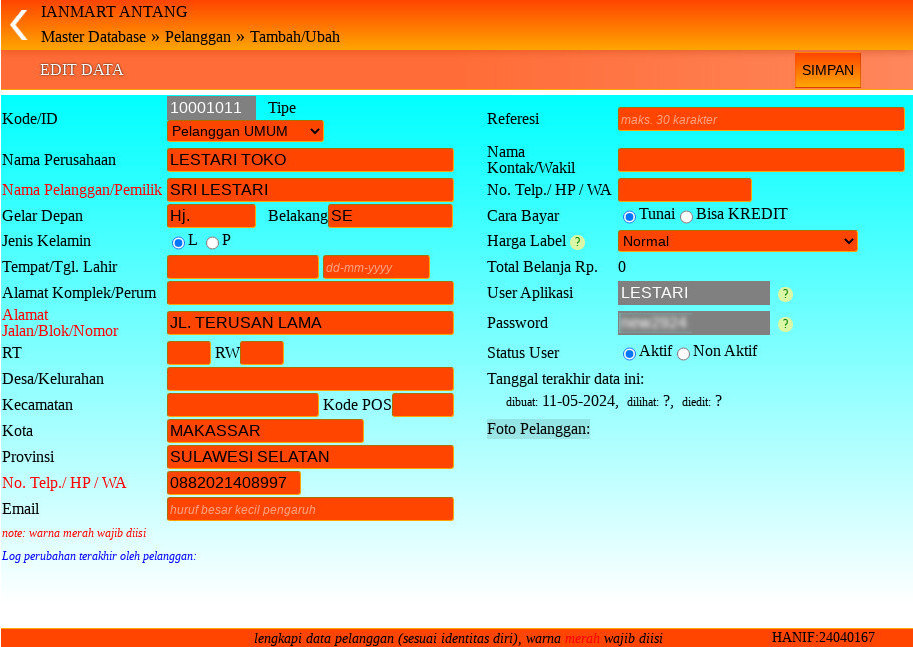Screen dimensions: 913x647
Task: Click the Foto Pelanggan label
Action: pyautogui.click(x=538, y=429)
